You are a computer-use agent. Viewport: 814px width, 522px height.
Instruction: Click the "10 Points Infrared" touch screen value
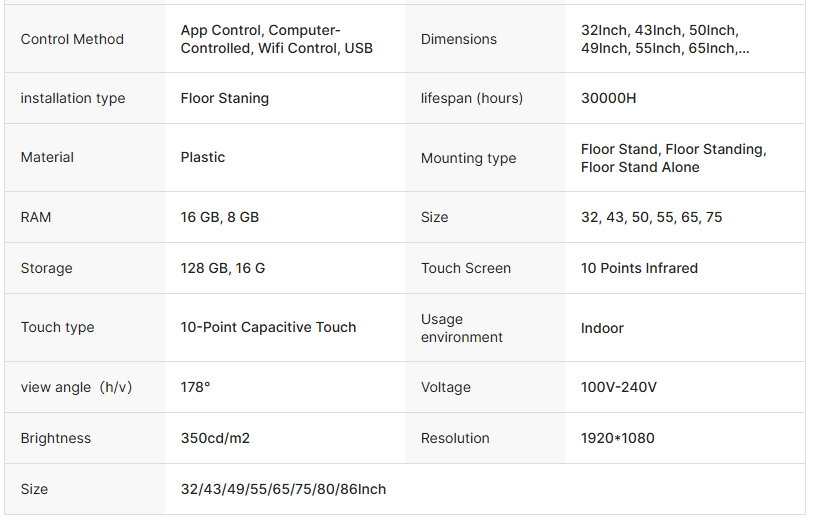639,268
